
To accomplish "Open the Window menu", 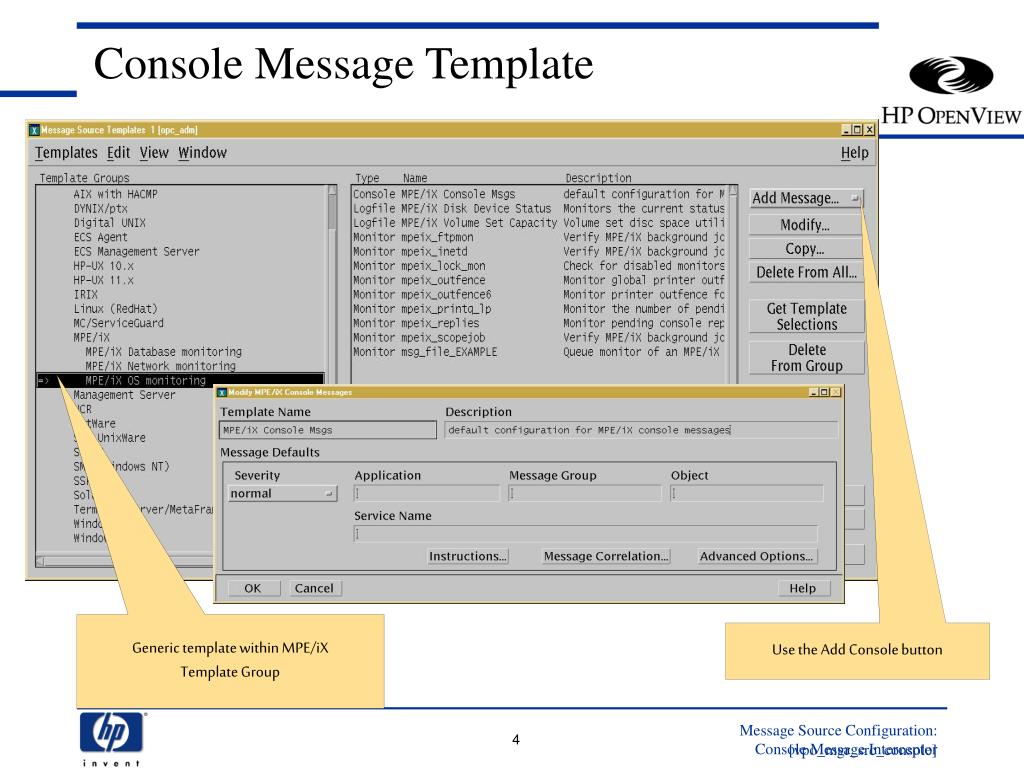I will (202, 152).
